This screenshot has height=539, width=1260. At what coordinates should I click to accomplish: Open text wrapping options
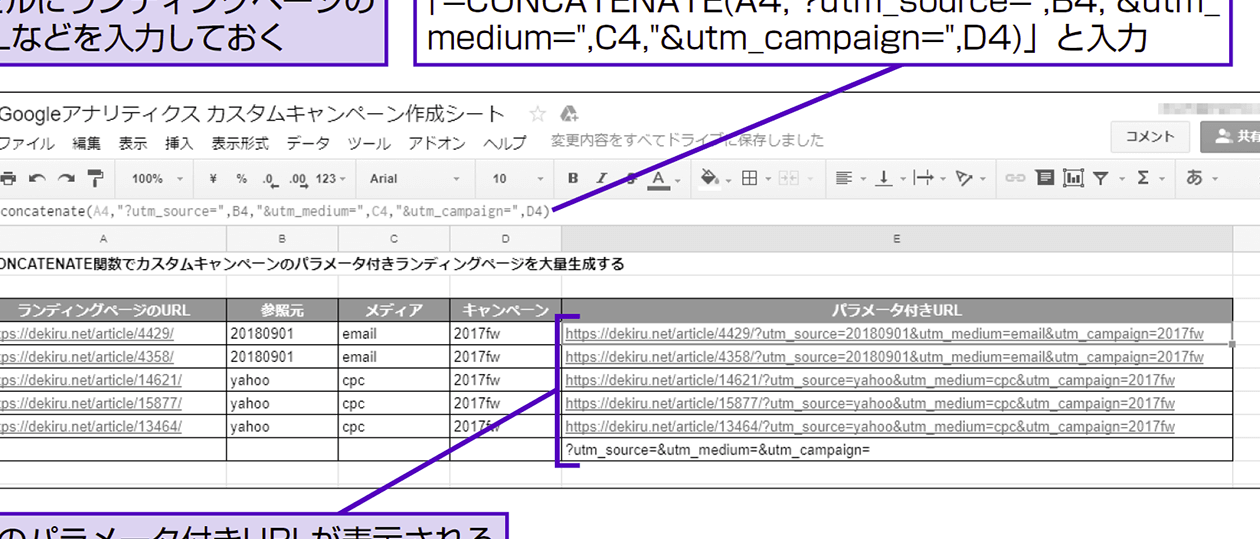(923, 179)
